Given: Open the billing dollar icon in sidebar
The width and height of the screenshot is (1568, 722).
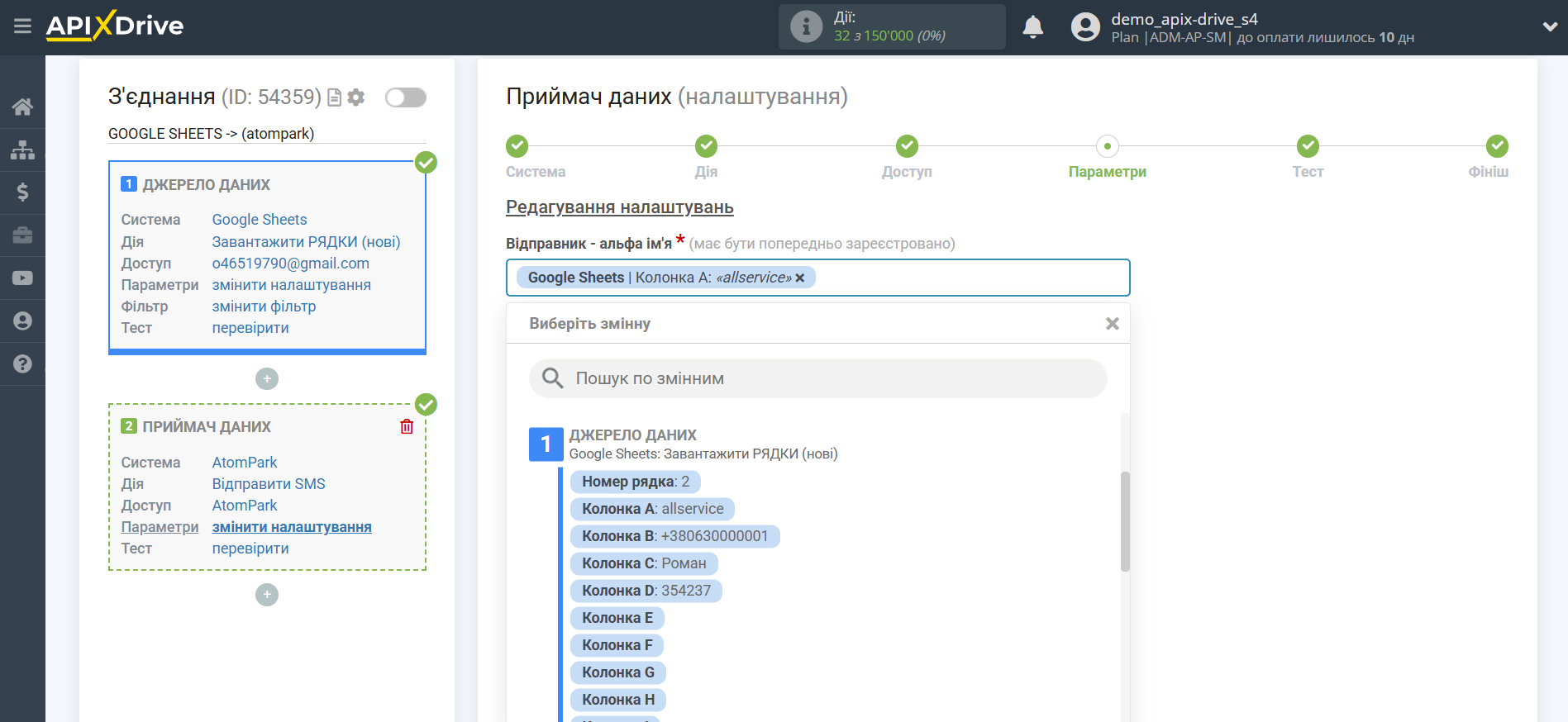Looking at the screenshot, I should click(22, 192).
